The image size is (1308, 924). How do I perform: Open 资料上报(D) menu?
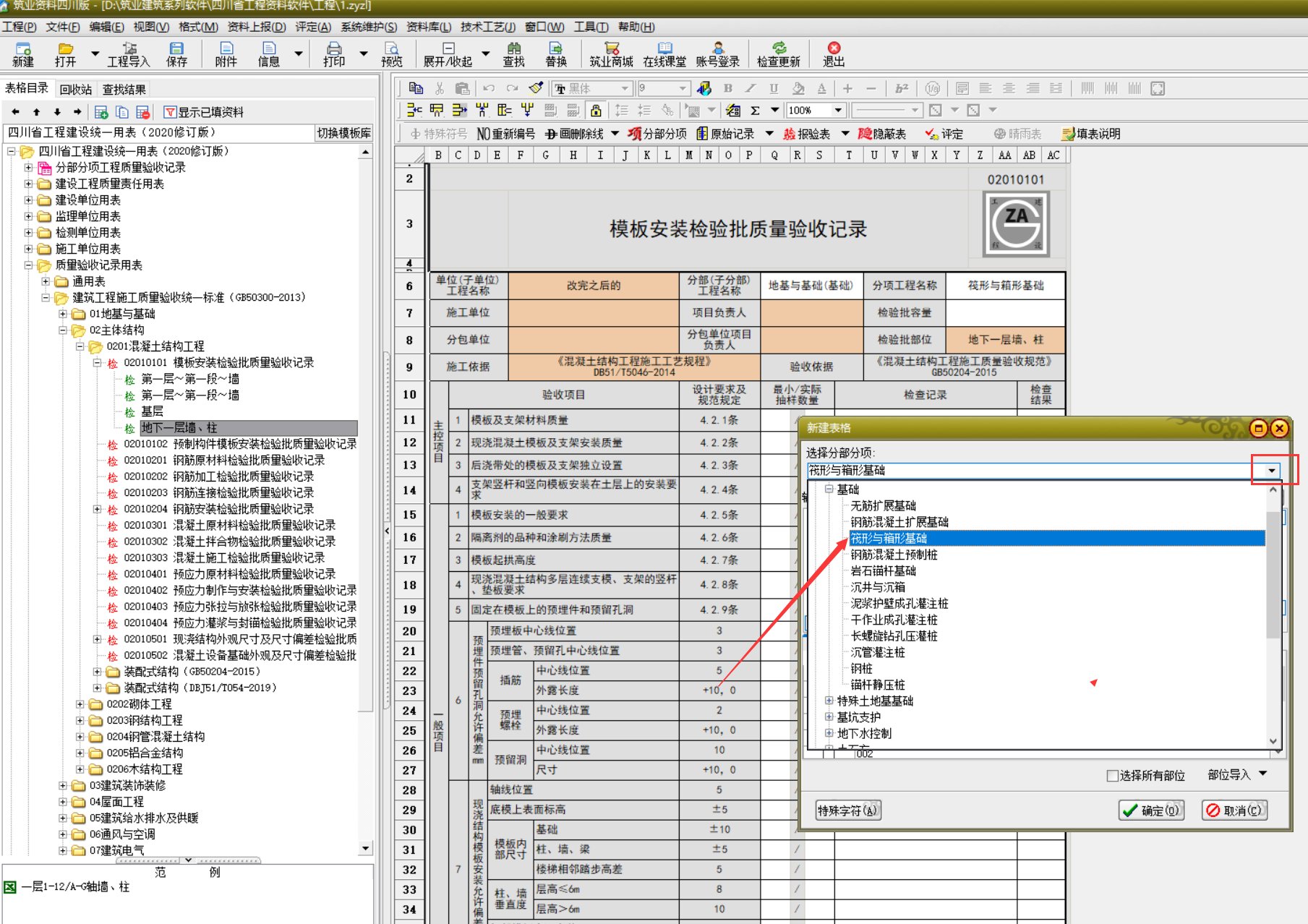257,27
